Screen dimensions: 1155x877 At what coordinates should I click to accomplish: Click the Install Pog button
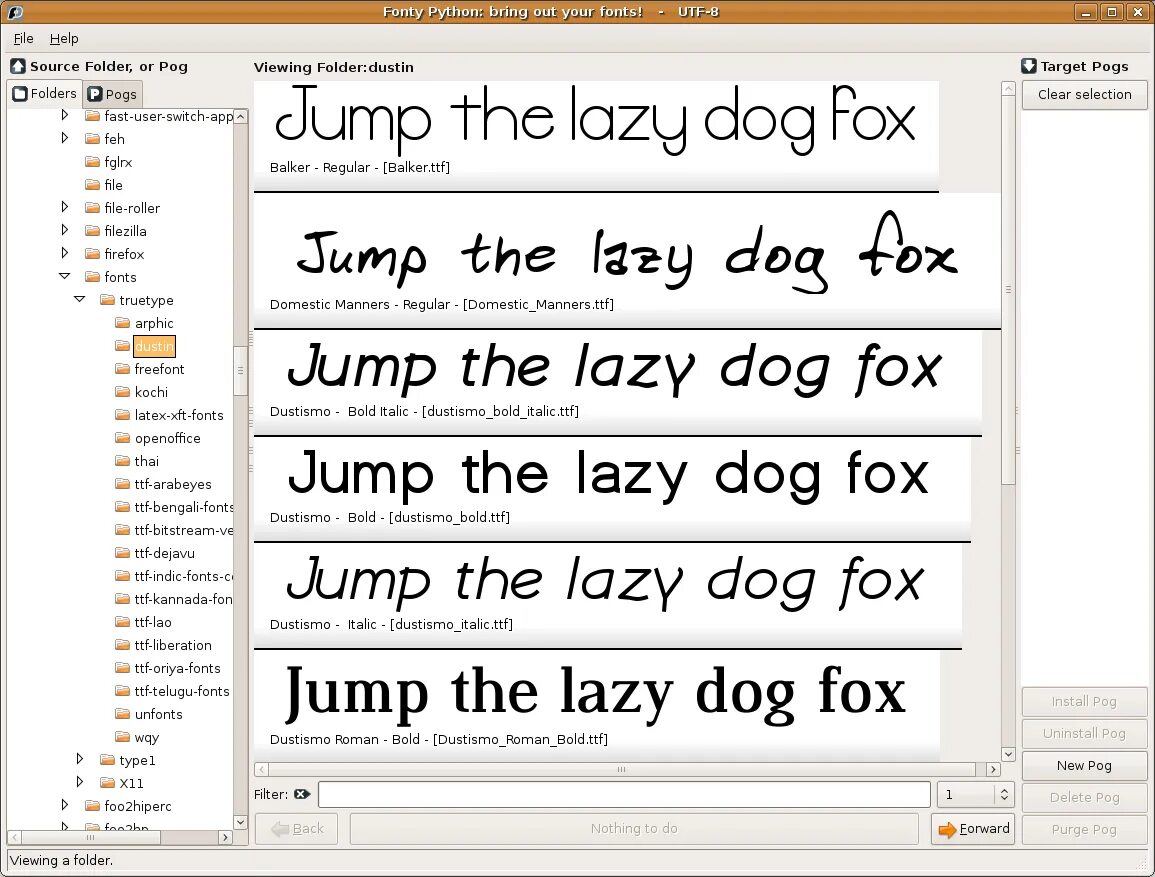1084,702
